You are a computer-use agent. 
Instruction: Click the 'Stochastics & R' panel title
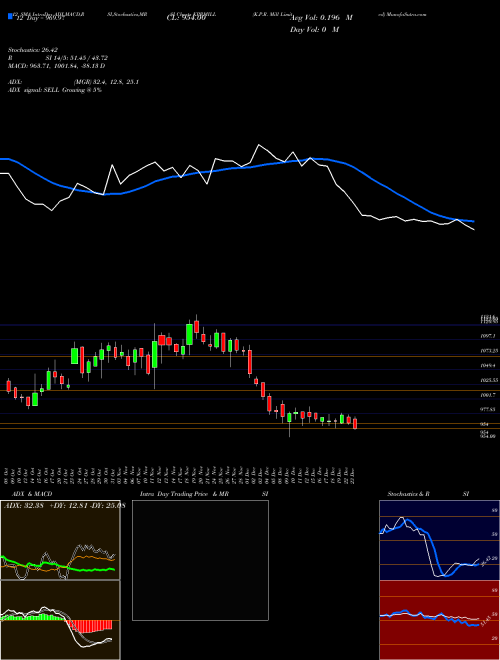point(409,494)
